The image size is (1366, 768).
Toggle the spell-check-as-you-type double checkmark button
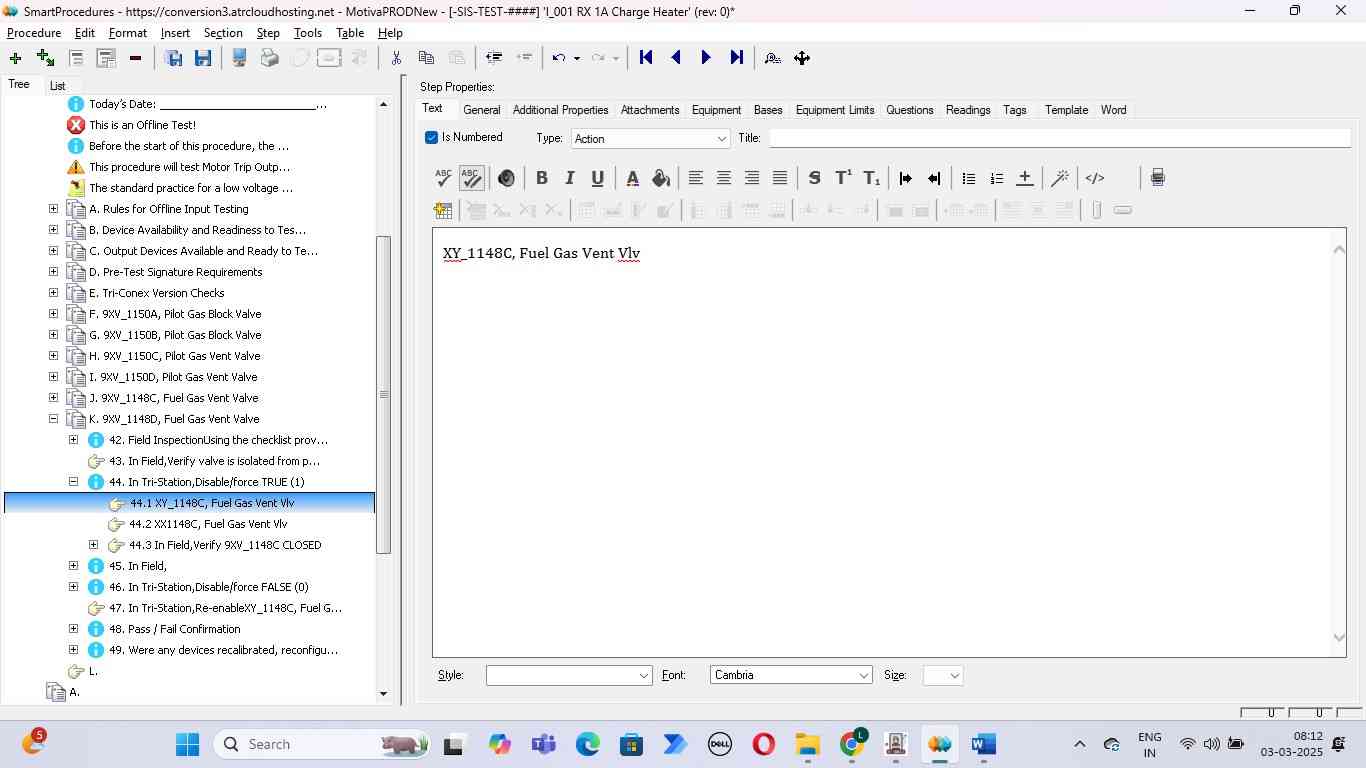coord(471,178)
